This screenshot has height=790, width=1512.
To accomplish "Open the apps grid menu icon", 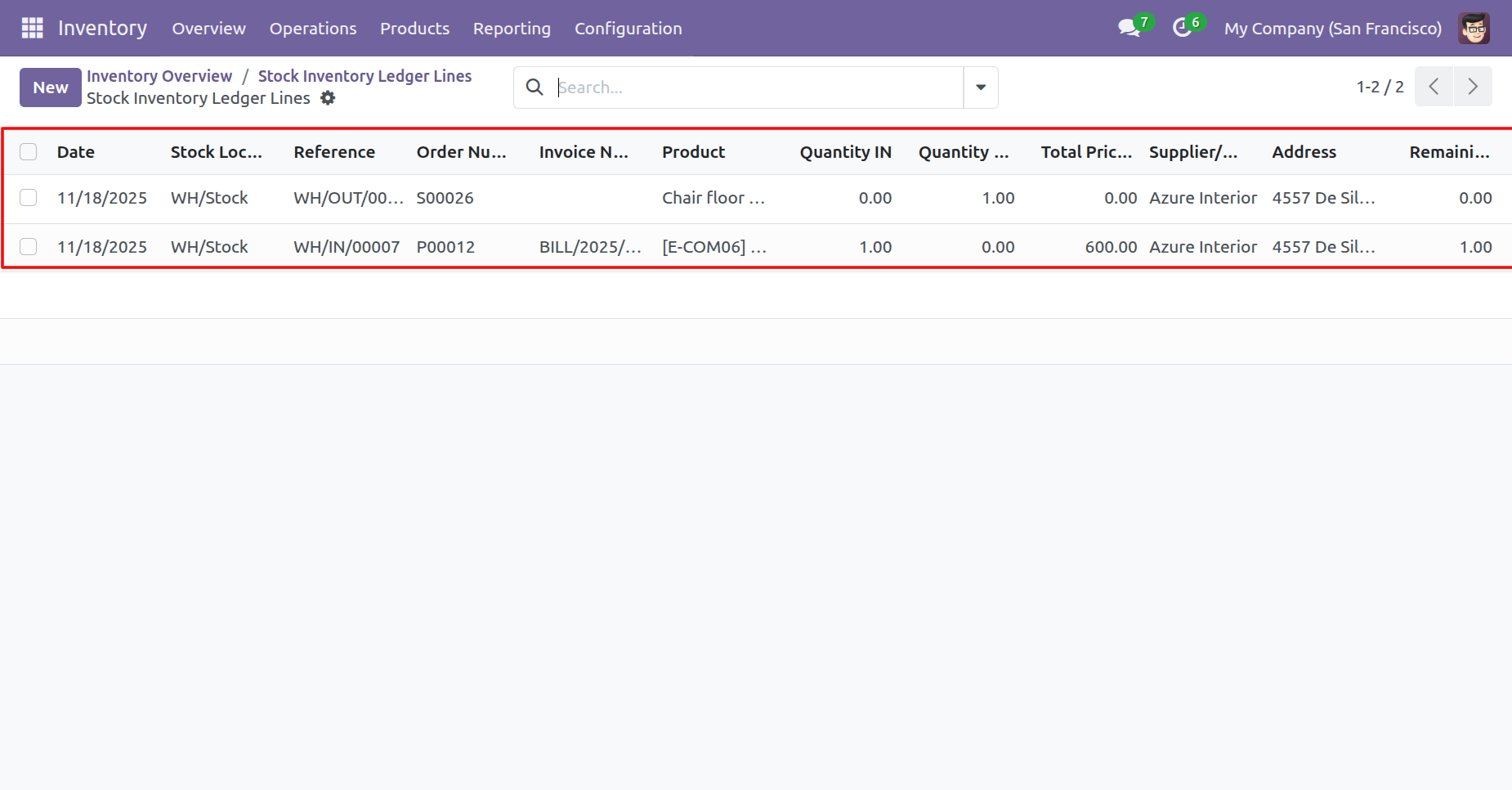I will point(32,28).
